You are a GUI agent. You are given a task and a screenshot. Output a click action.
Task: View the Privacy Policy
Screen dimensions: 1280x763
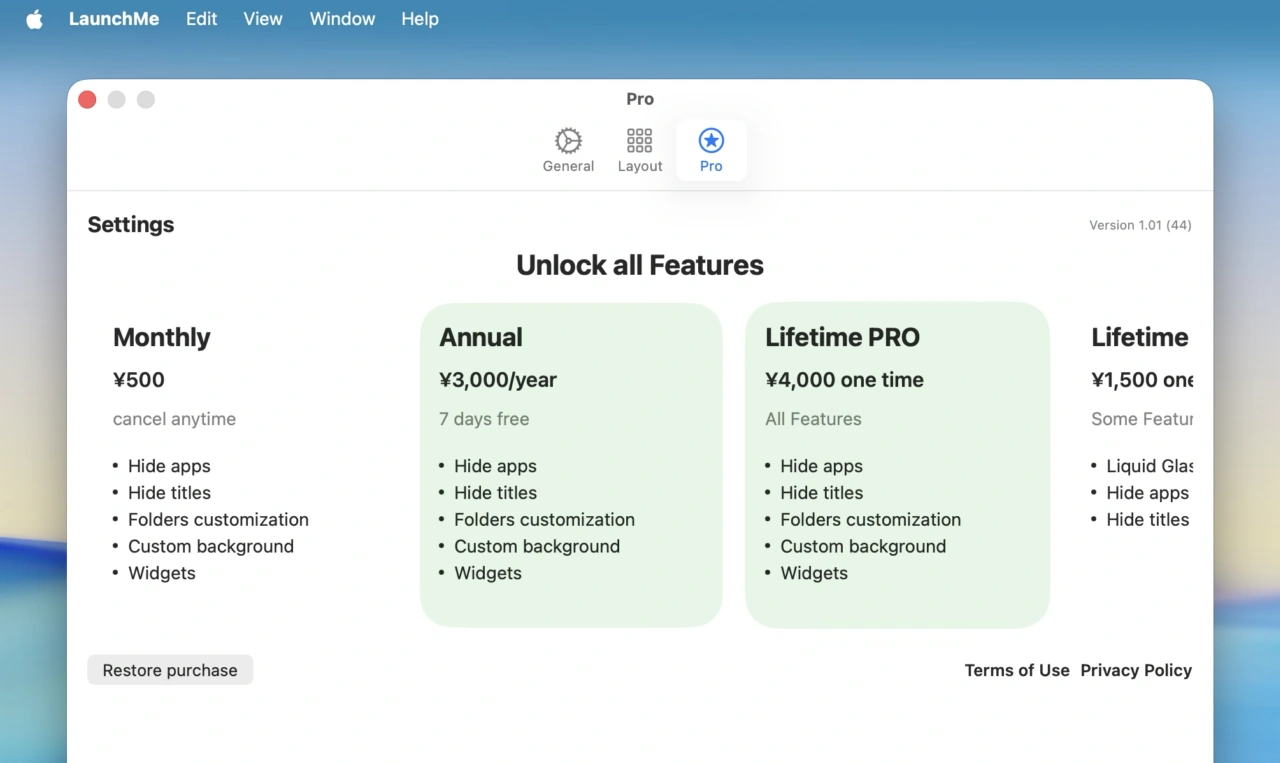click(1136, 670)
